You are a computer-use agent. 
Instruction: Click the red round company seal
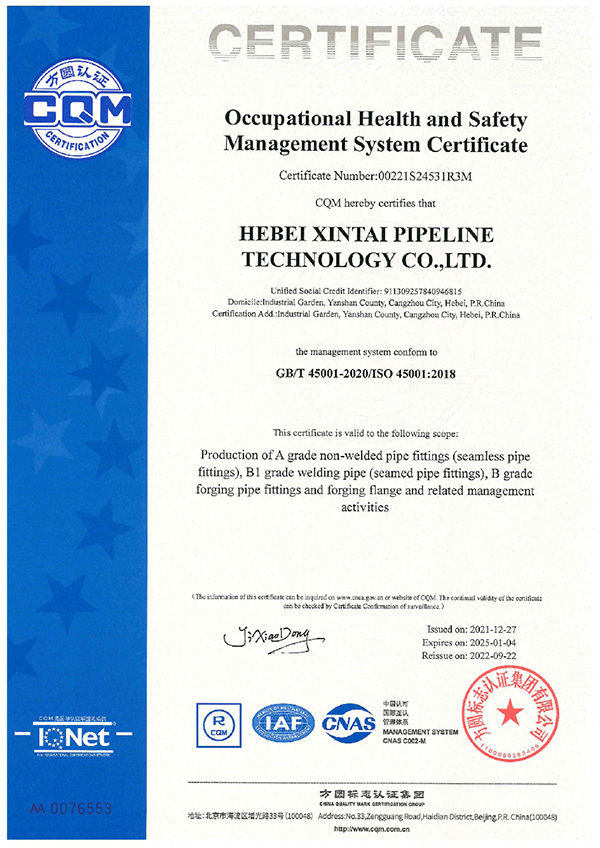click(509, 716)
